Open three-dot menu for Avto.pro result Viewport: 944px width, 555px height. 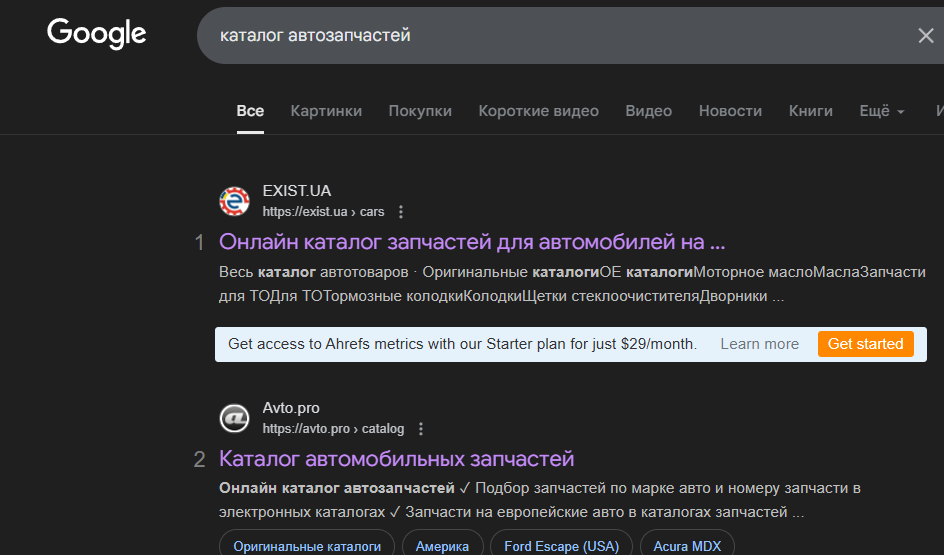421,429
